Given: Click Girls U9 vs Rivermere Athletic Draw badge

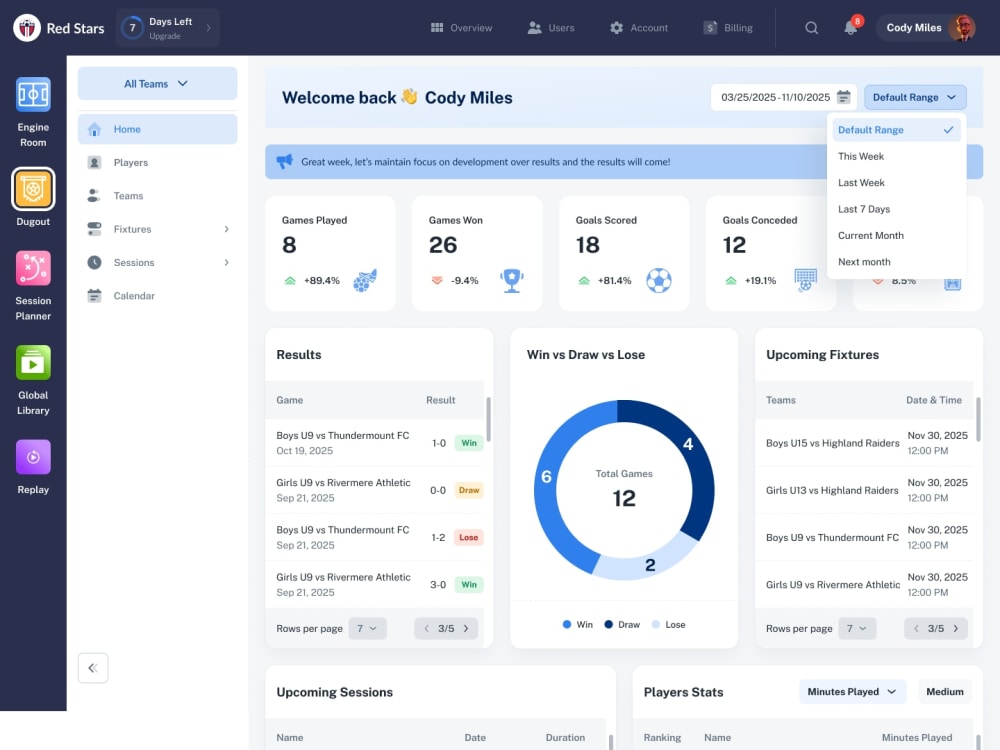Looking at the screenshot, I should (469, 490).
